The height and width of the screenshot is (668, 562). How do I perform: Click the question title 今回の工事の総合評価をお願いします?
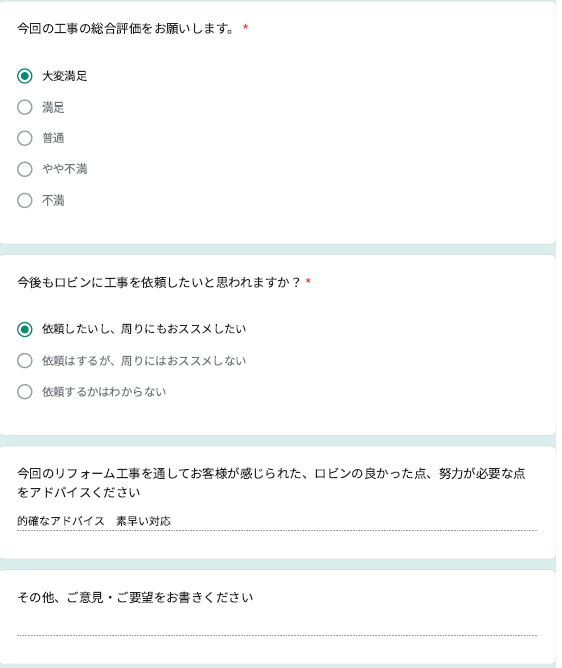126,29
